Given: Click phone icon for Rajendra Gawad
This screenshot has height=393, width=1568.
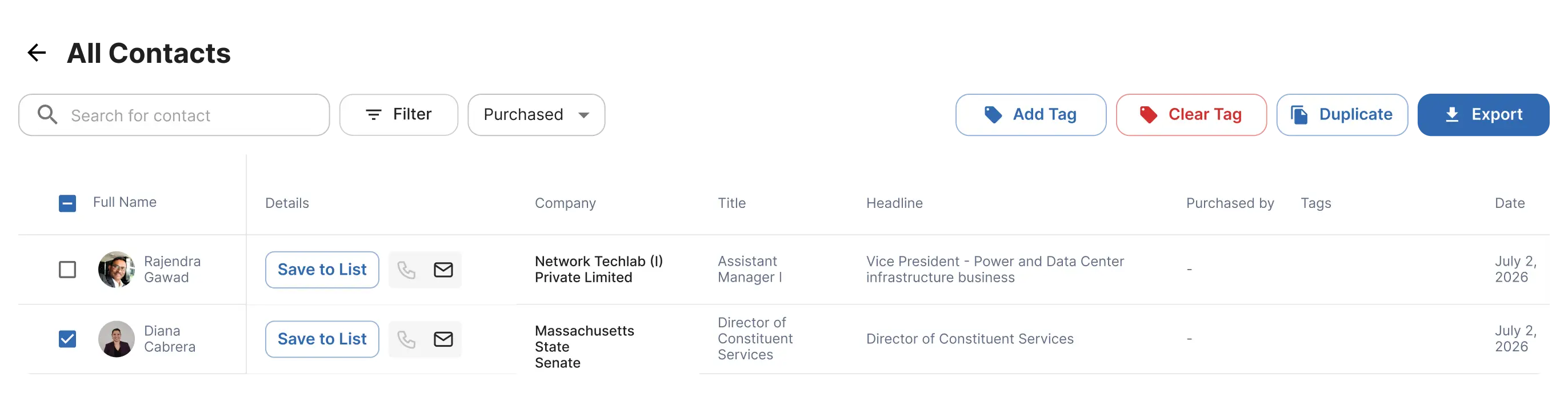Looking at the screenshot, I should (x=407, y=270).
